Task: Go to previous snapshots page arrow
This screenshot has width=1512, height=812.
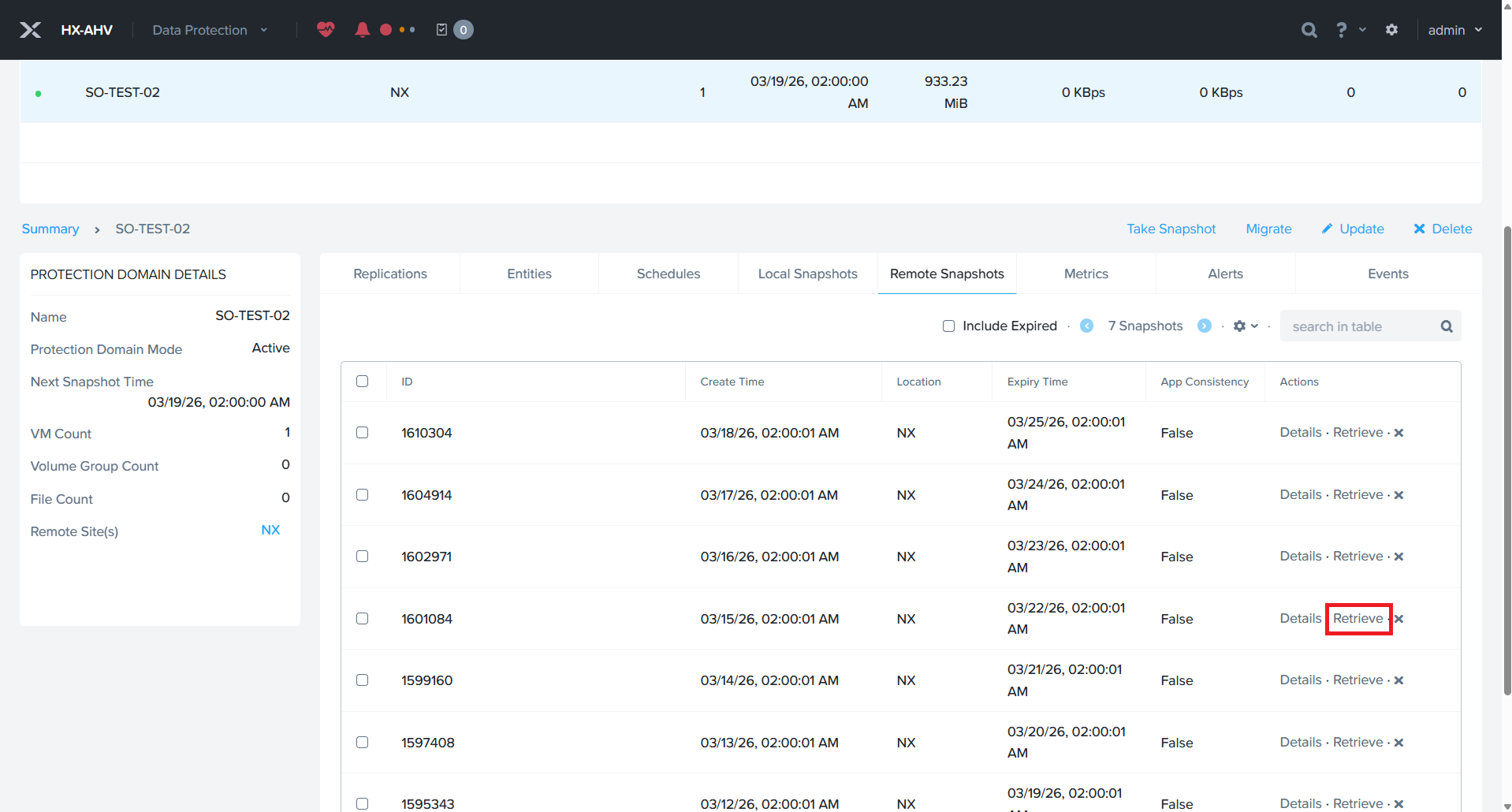Action: [x=1086, y=326]
